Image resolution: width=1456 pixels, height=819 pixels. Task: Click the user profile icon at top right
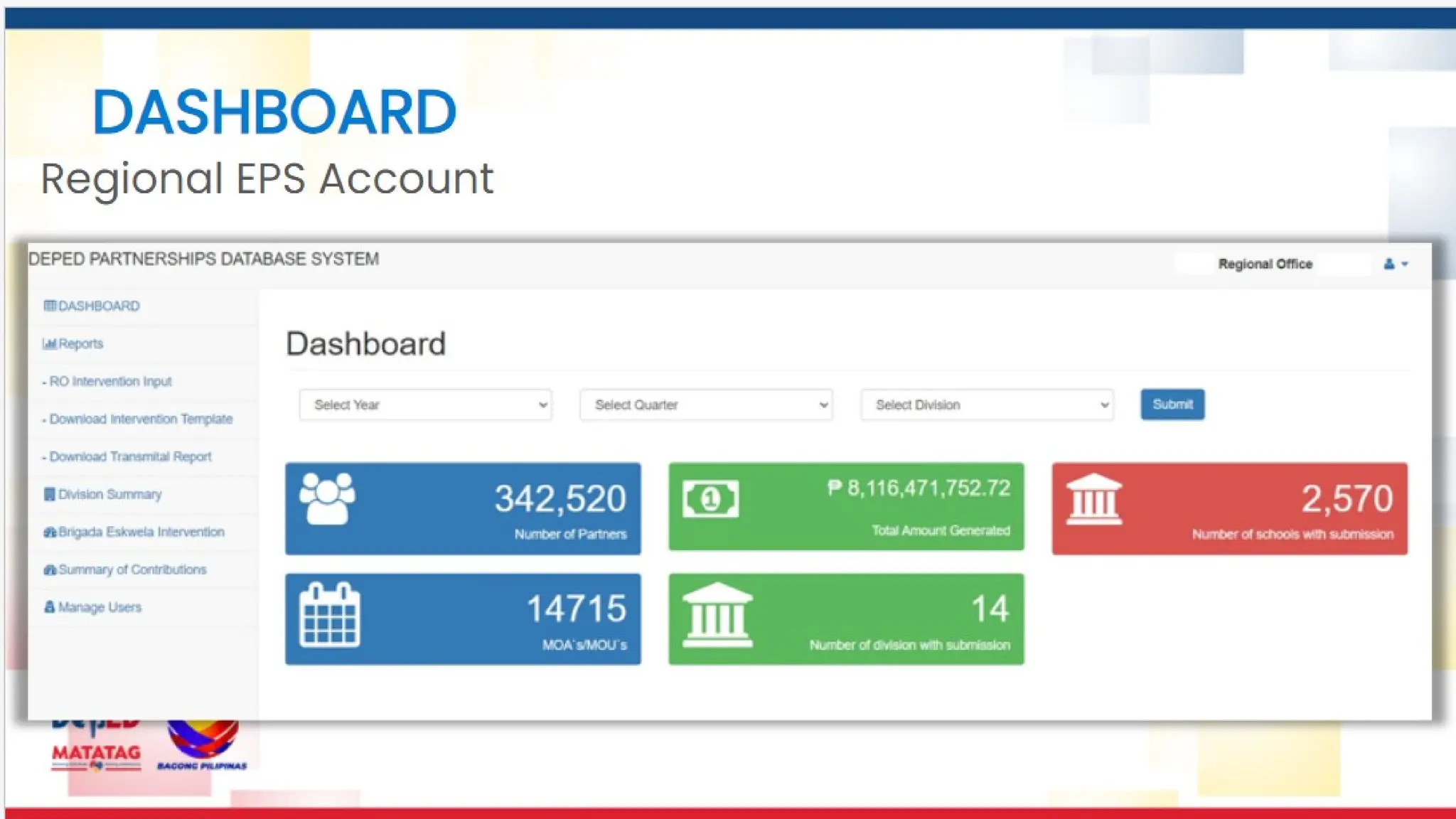tap(1390, 264)
